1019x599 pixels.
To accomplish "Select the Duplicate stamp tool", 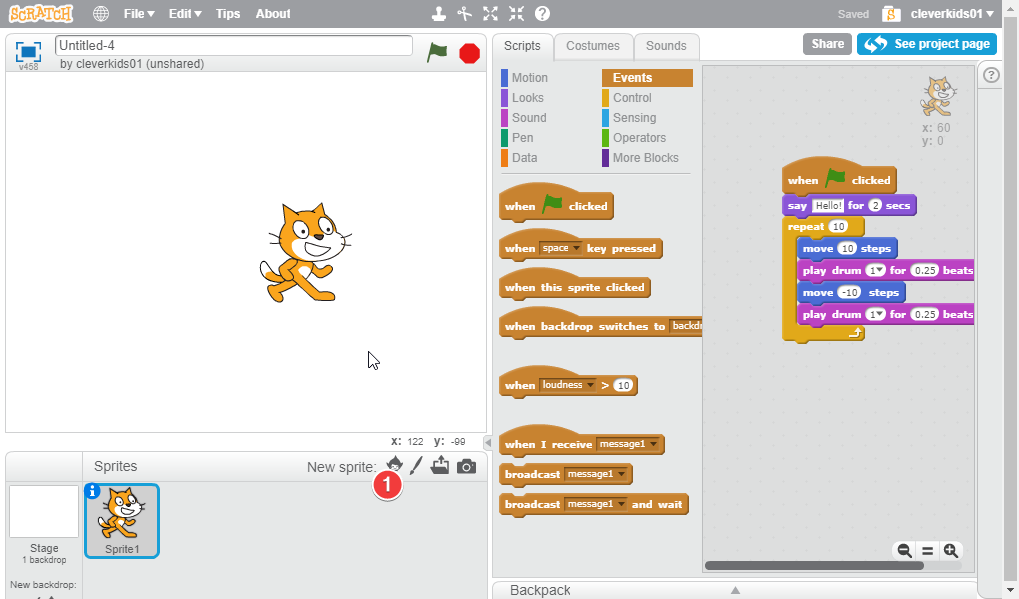I will (439, 14).
